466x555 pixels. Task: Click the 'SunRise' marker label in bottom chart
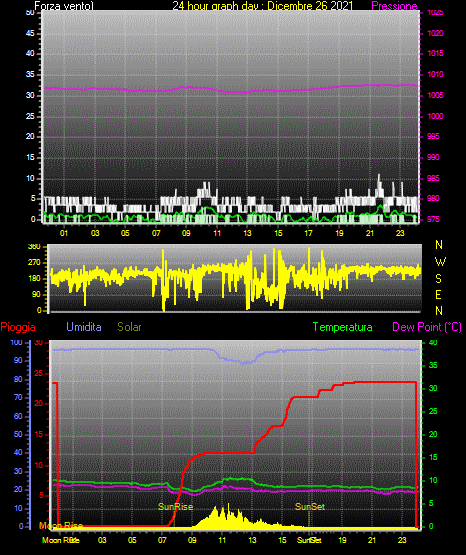tap(176, 507)
